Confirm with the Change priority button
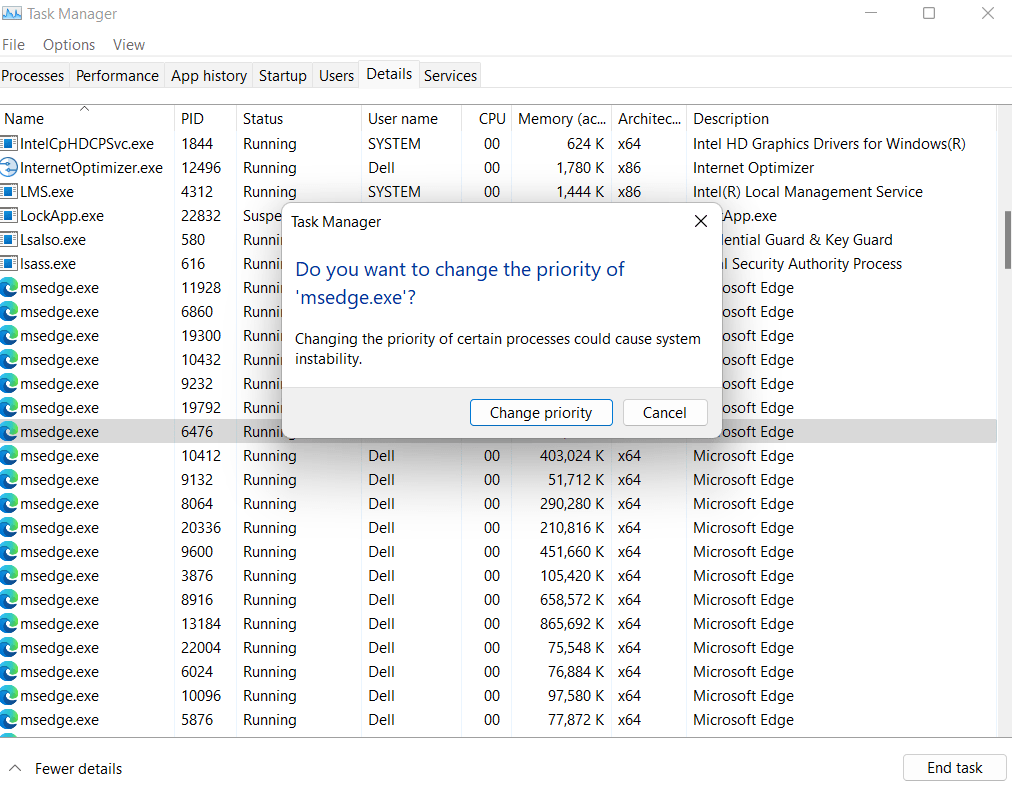Viewport: 1012px width, 787px height. tap(541, 412)
